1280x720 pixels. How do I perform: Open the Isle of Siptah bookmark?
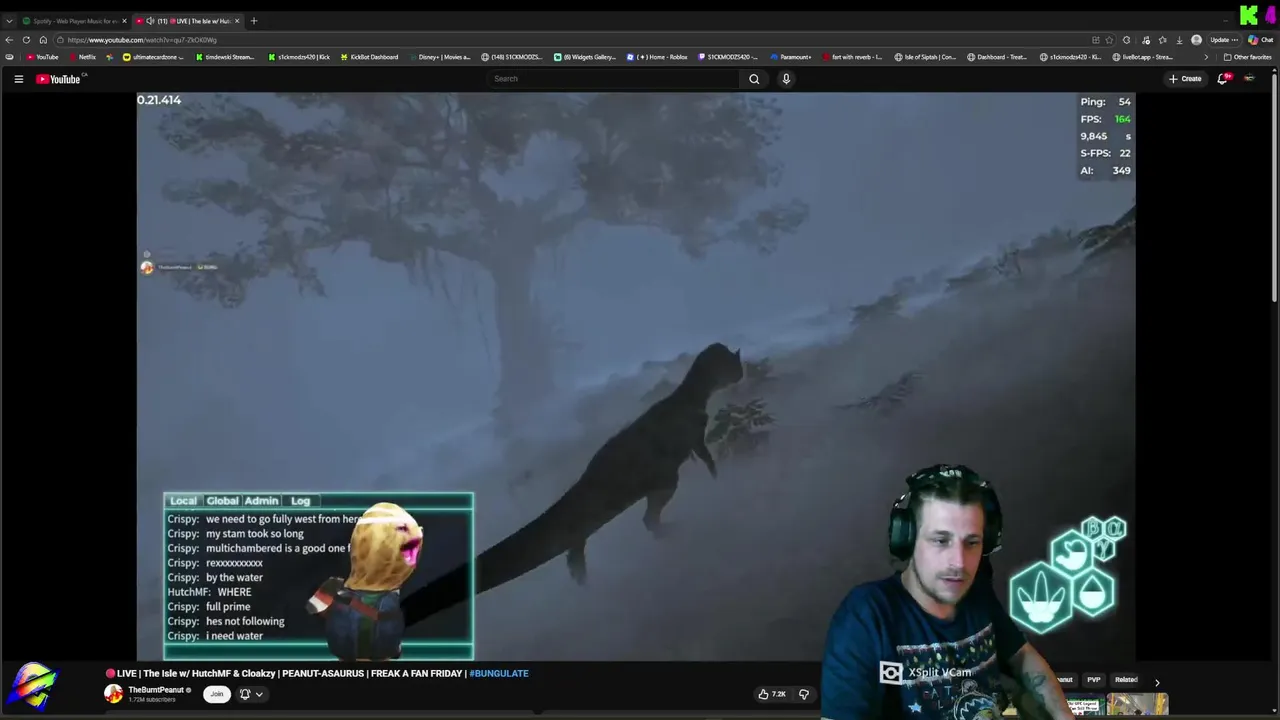(925, 57)
